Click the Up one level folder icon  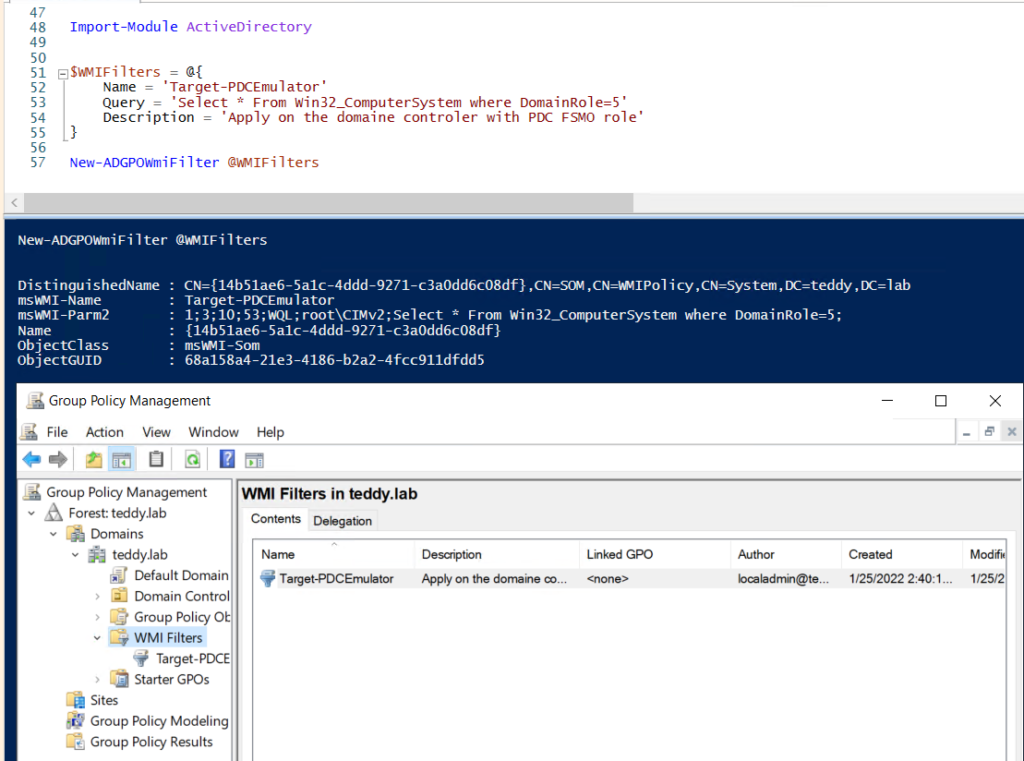(93, 460)
